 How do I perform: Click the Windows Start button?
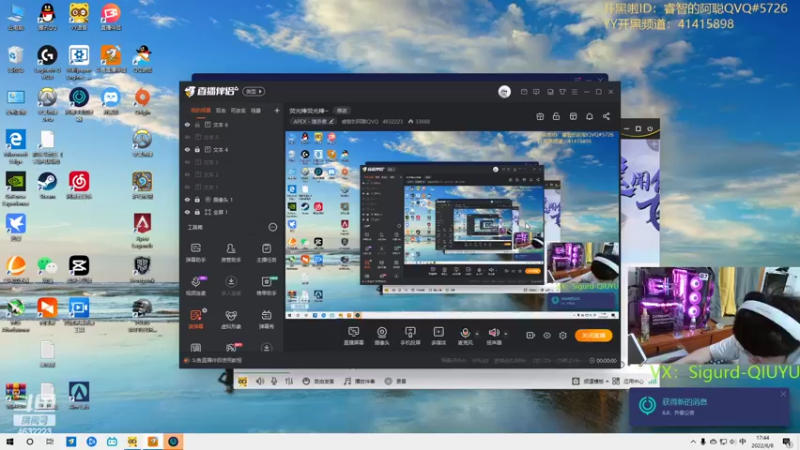click(x=10, y=441)
